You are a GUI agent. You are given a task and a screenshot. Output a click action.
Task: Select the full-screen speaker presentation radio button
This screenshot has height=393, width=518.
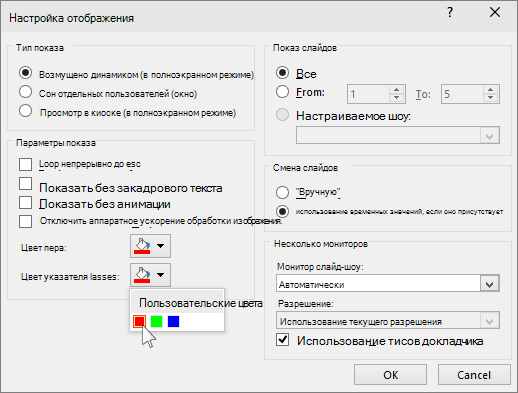(x=26, y=73)
